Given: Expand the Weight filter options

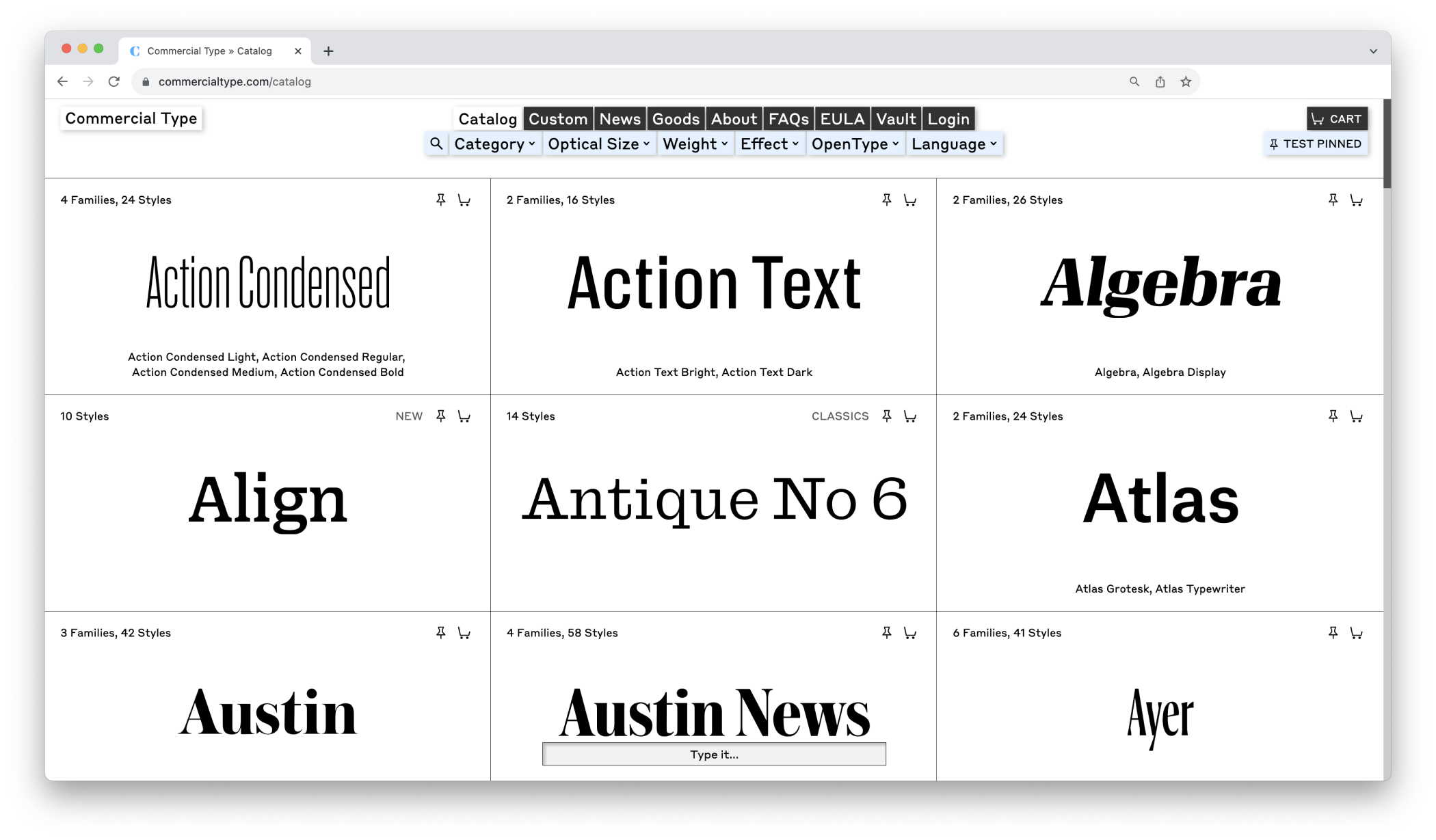Looking at the screenshot, I should coord(695,144).
